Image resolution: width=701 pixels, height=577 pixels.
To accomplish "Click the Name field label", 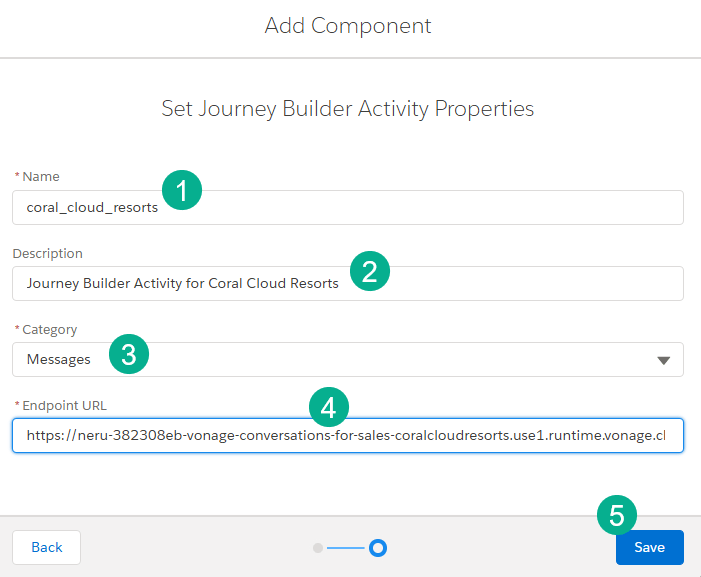I will point(41,177).
